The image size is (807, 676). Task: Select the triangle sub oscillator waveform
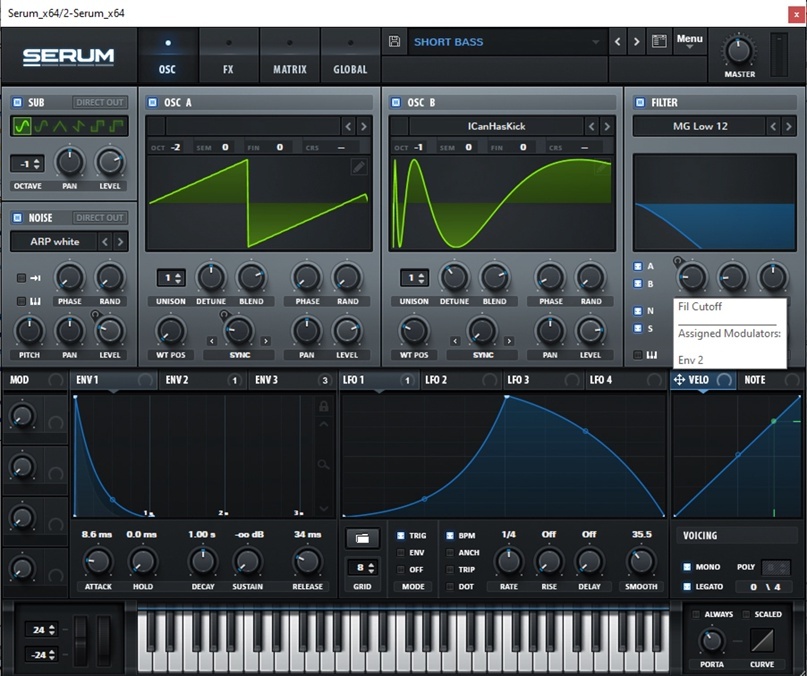pos(60,126)
